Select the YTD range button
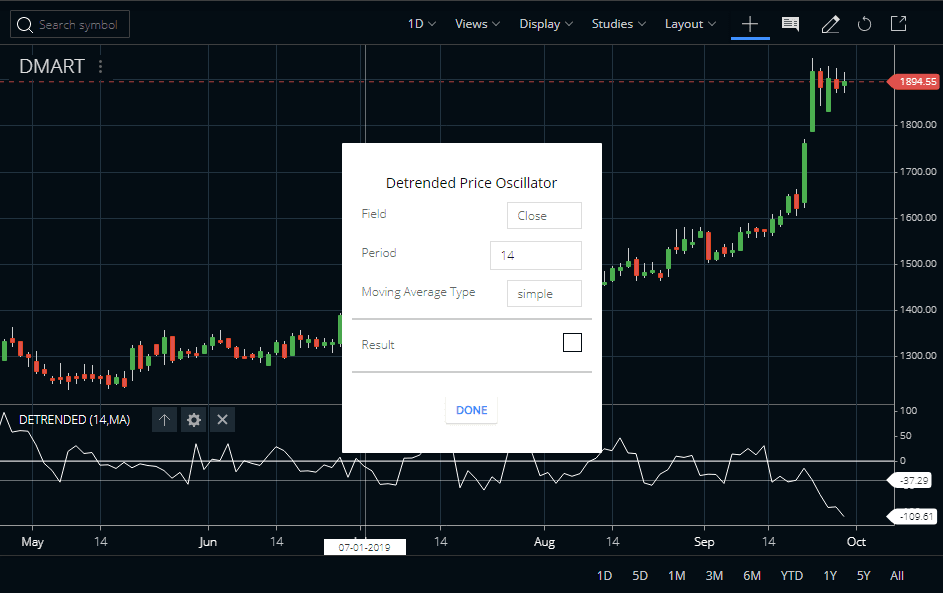The image size is (943, 593). tap(791, 576)
